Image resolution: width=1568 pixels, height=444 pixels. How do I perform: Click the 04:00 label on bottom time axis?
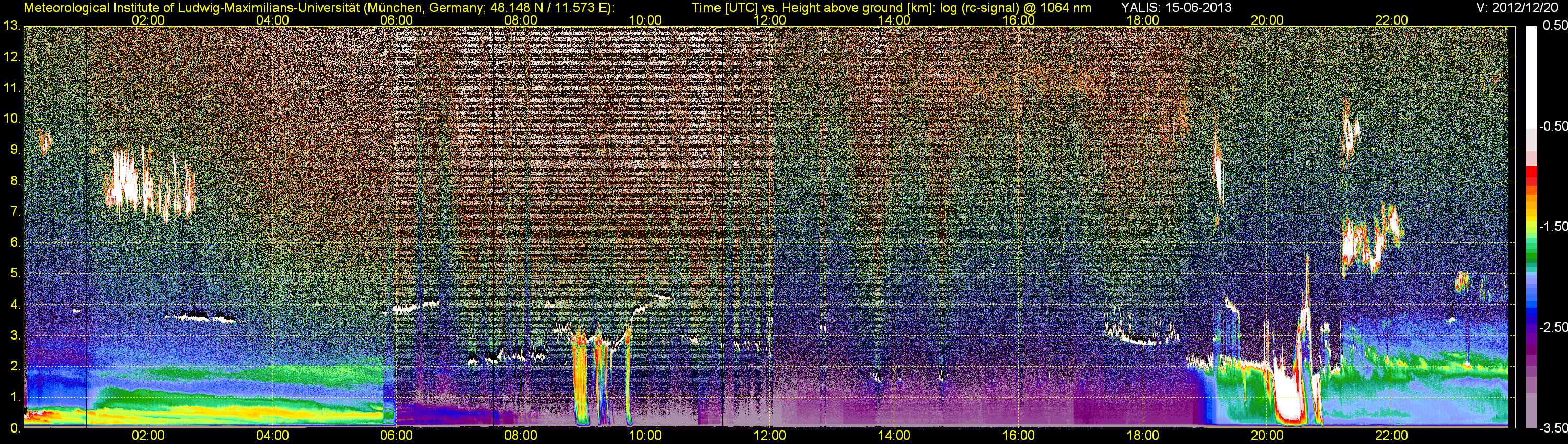tap(272, 436)
